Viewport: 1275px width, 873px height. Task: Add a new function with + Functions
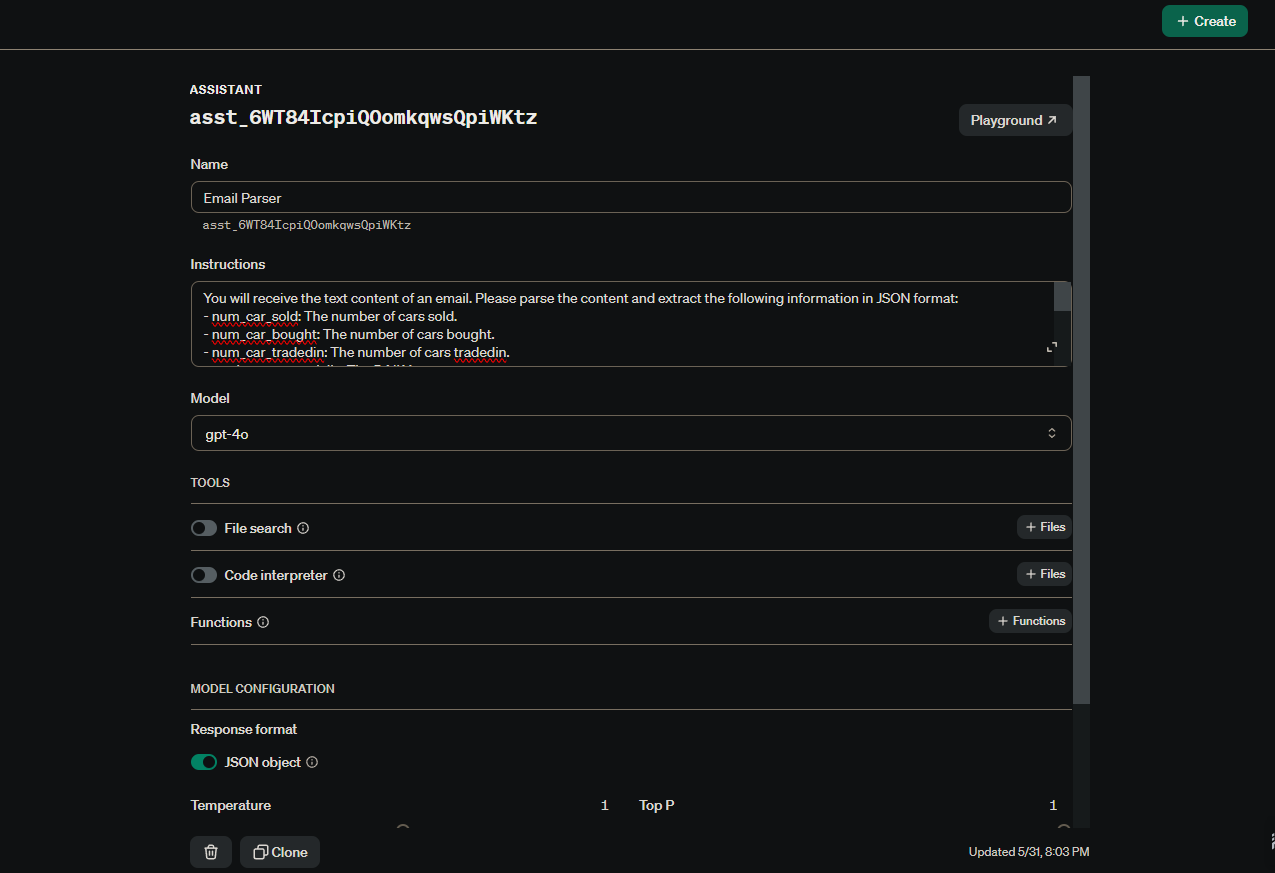pos(1030,621)
